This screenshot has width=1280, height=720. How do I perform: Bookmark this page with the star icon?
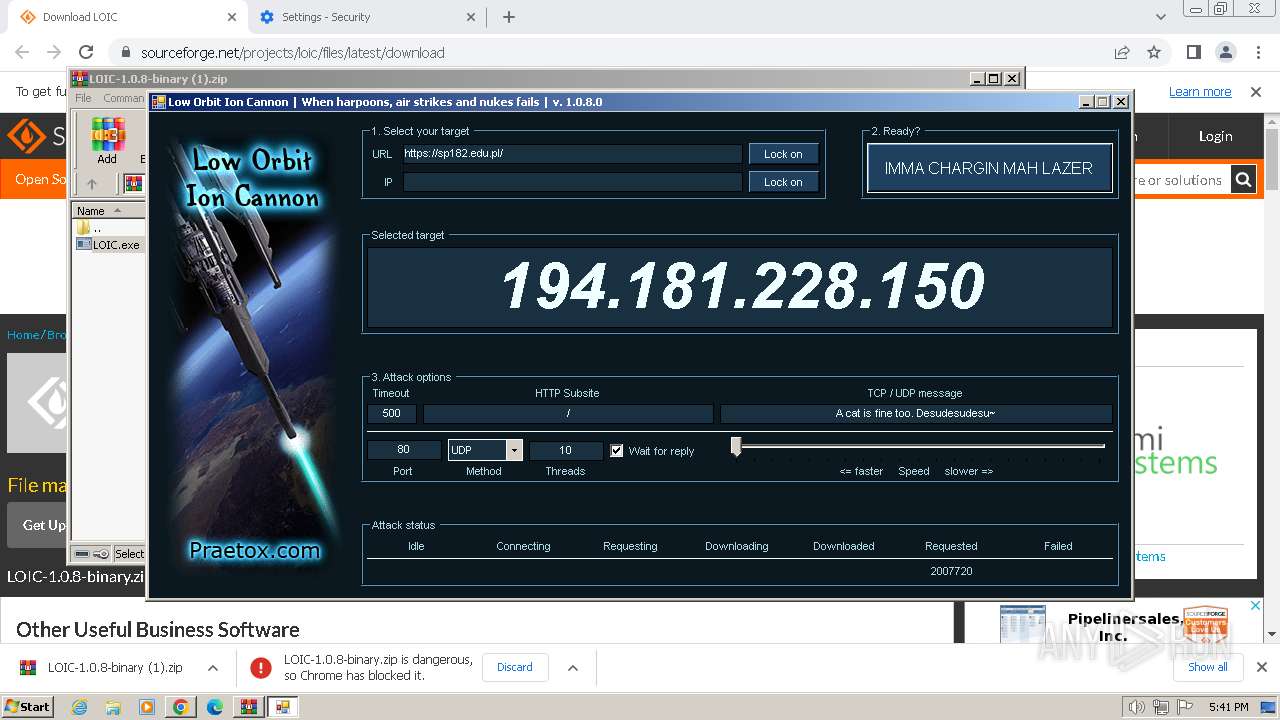pos(1154,52)
